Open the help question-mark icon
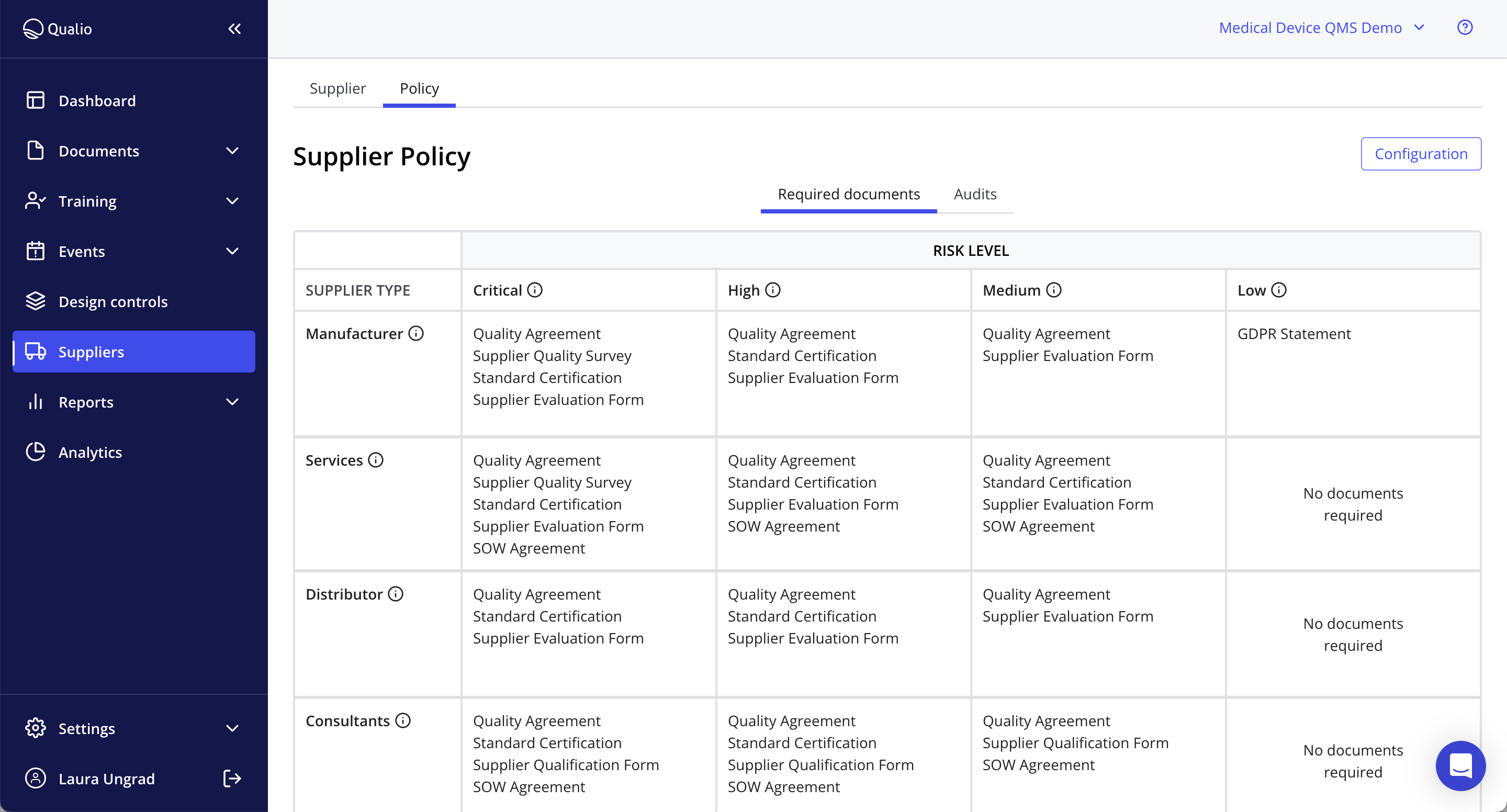The image size is (1507, 812). click(1465, 27)
